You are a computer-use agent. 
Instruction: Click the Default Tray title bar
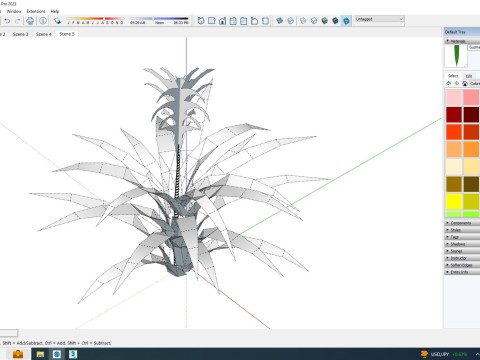coord(462,32)
